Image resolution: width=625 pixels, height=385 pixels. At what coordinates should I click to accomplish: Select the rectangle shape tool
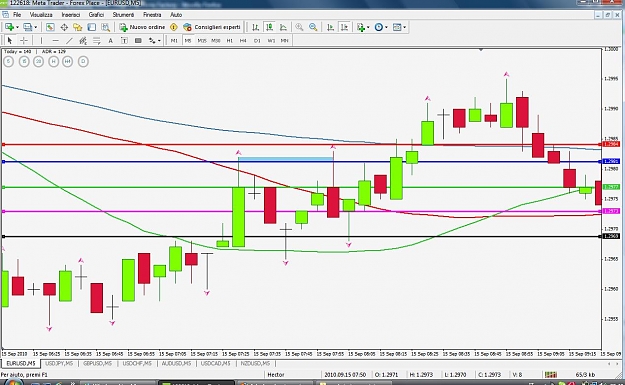pos(138,40)
